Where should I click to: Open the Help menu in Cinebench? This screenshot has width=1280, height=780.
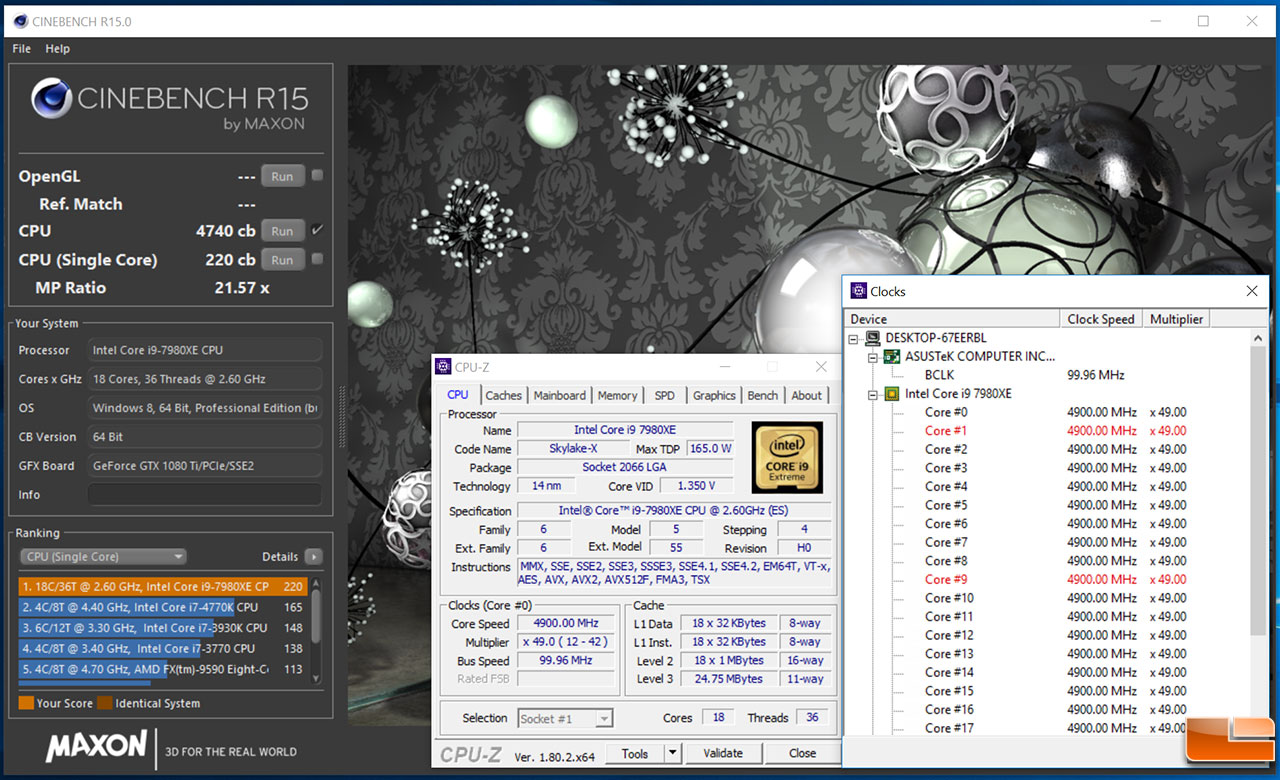[58, 48]
